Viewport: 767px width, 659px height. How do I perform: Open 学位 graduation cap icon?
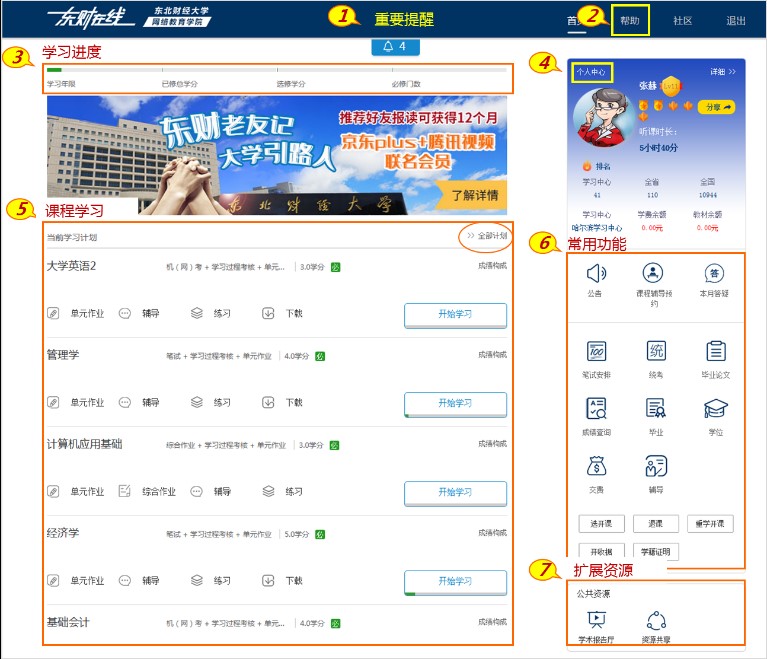pos(716,408)
